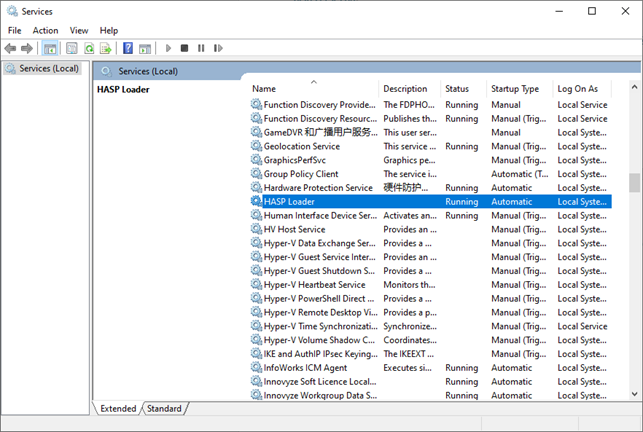Click gear icon of Hyper-V Heartbeat Service

pyautogui.click(x=256, y=285)
